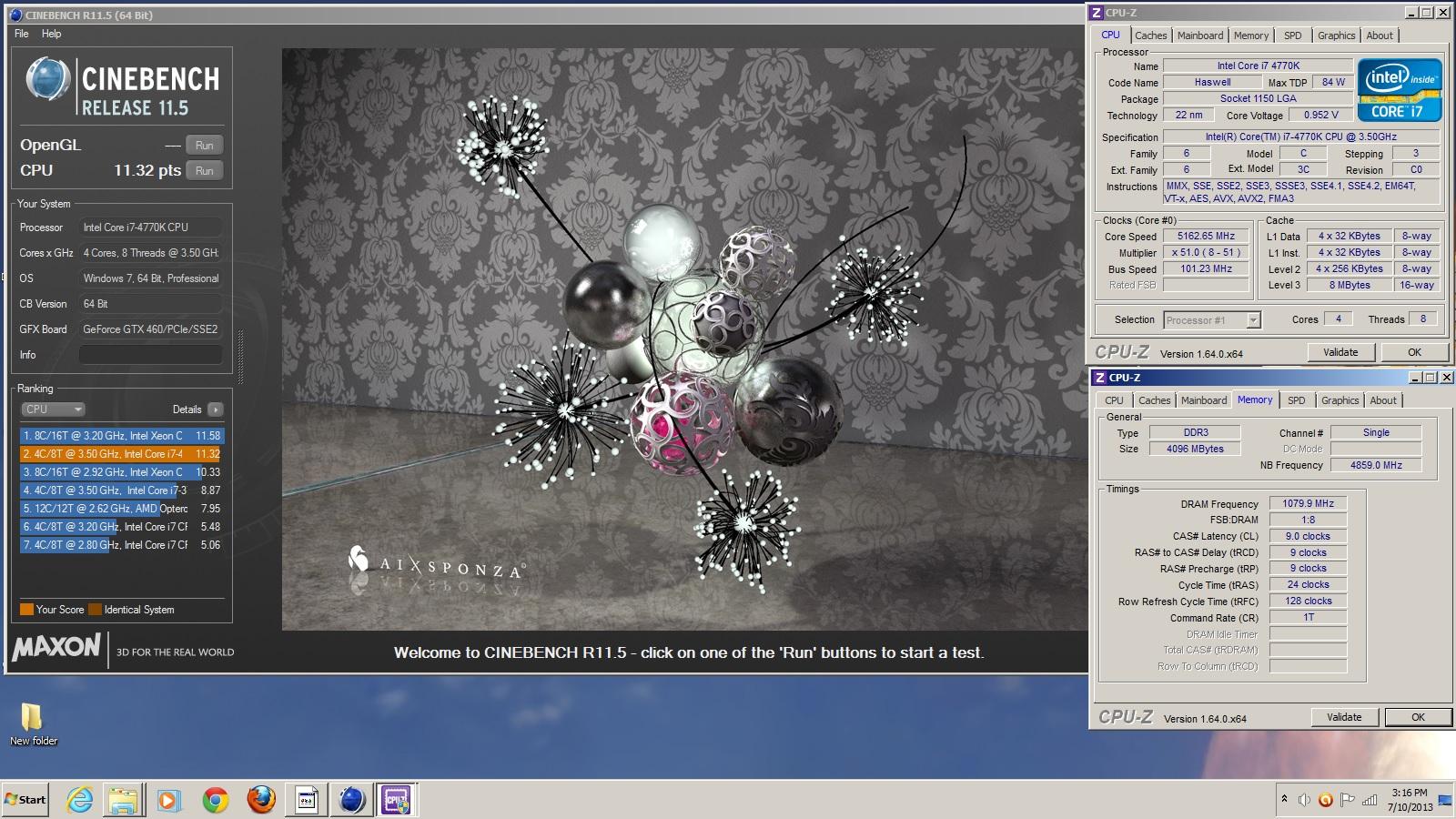This screenshot has height=819, width=1456.
Task: Click the Info input field
Action: 151,355
